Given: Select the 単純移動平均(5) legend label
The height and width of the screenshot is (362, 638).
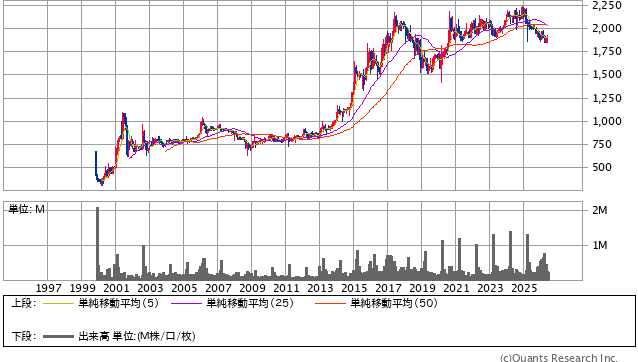Looking at the screenshot, I should (118, 303).
